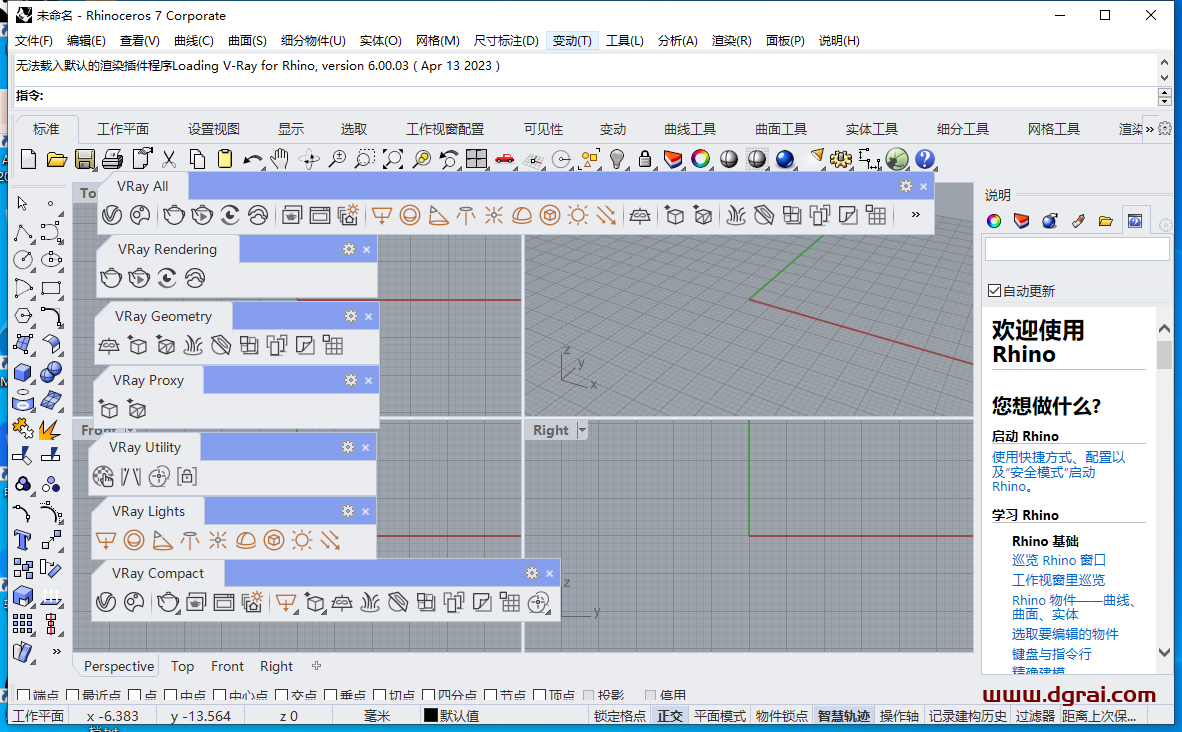Click the sphere light icon in VRay Lights
Viewport: 1182px width, 732px height.
[134, 540]
